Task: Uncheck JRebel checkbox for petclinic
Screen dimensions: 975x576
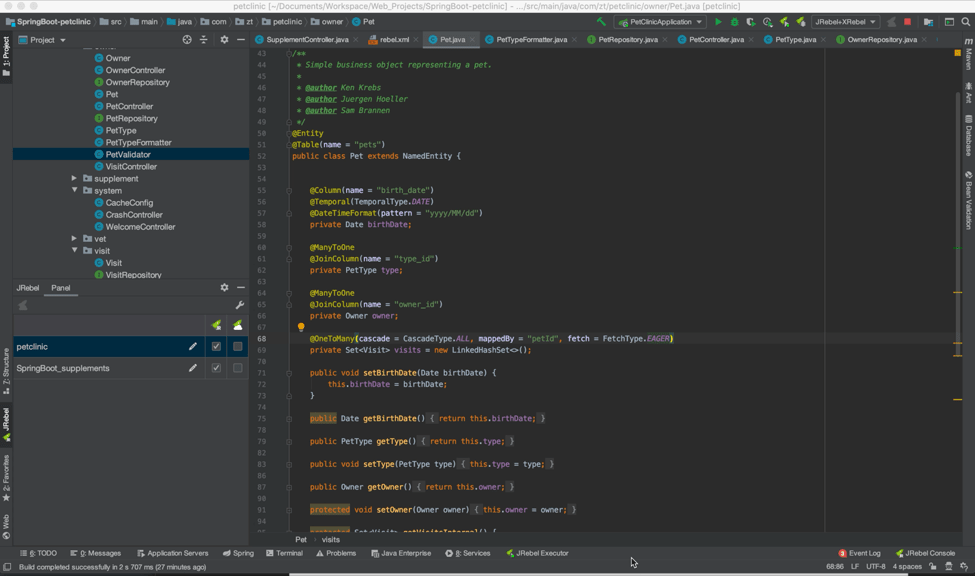Action: click(216, 346)
